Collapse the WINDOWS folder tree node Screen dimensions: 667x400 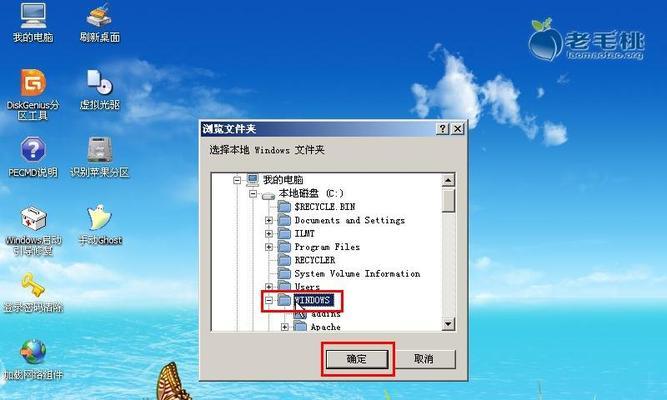click(268, 300)
